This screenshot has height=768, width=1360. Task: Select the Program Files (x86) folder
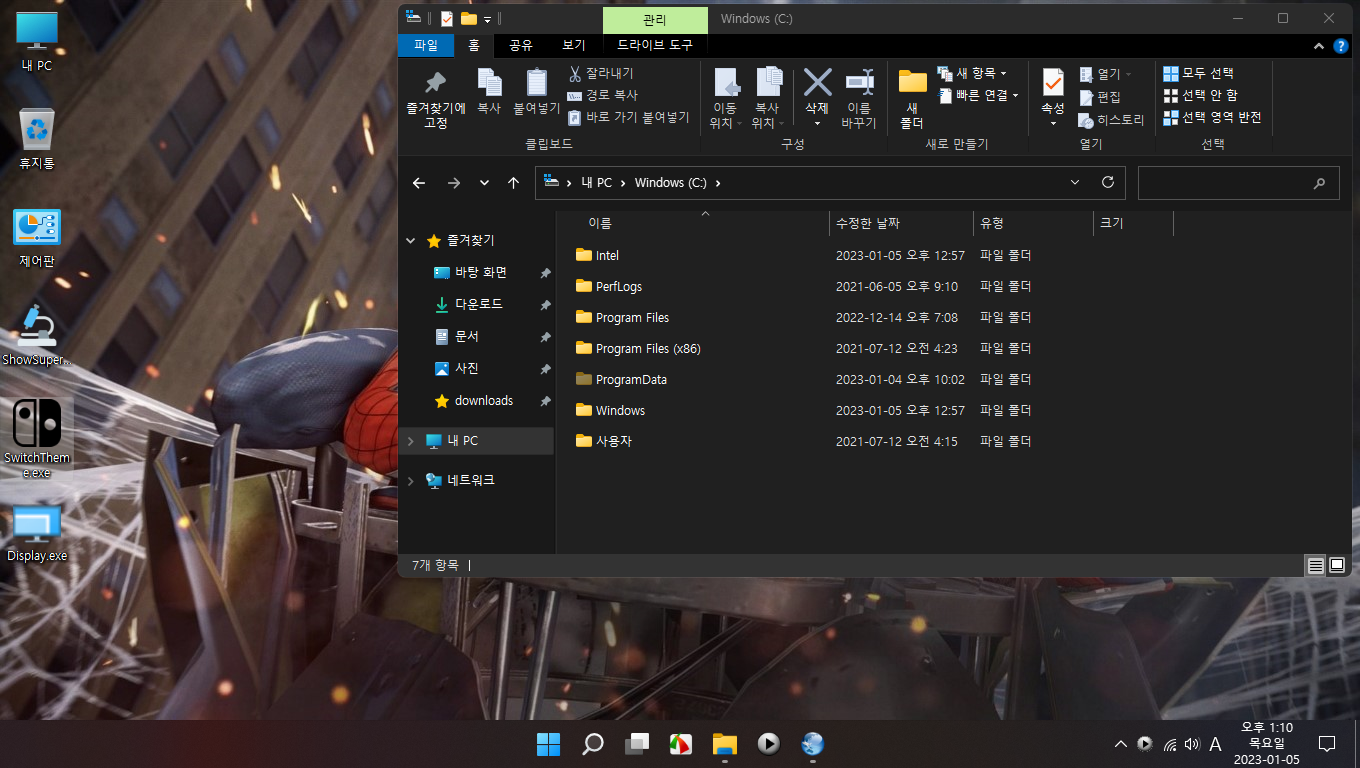648,349
